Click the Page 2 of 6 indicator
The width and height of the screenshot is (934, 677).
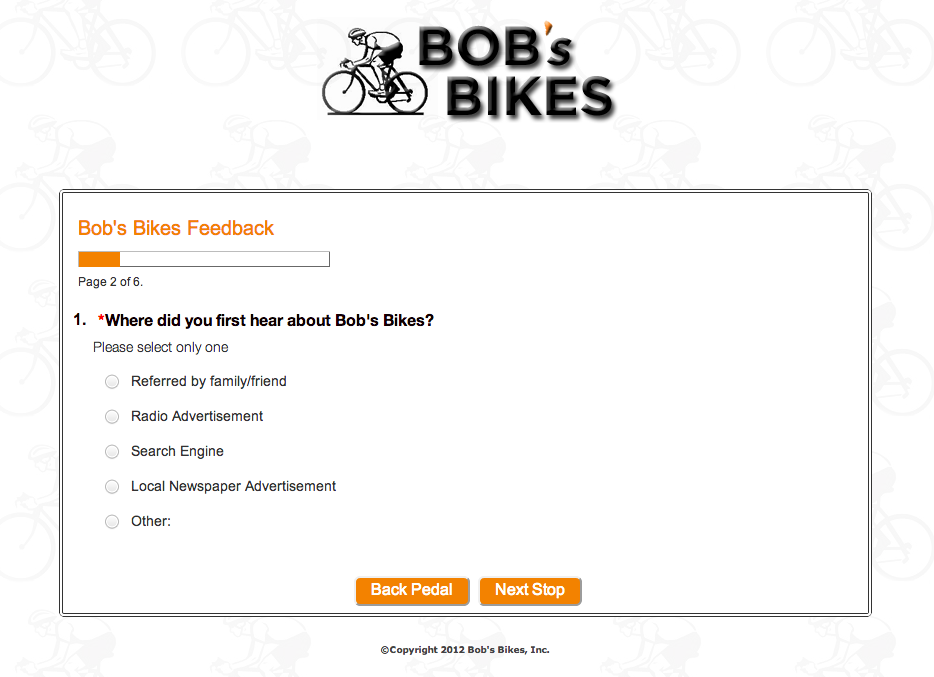click(110, 282)
